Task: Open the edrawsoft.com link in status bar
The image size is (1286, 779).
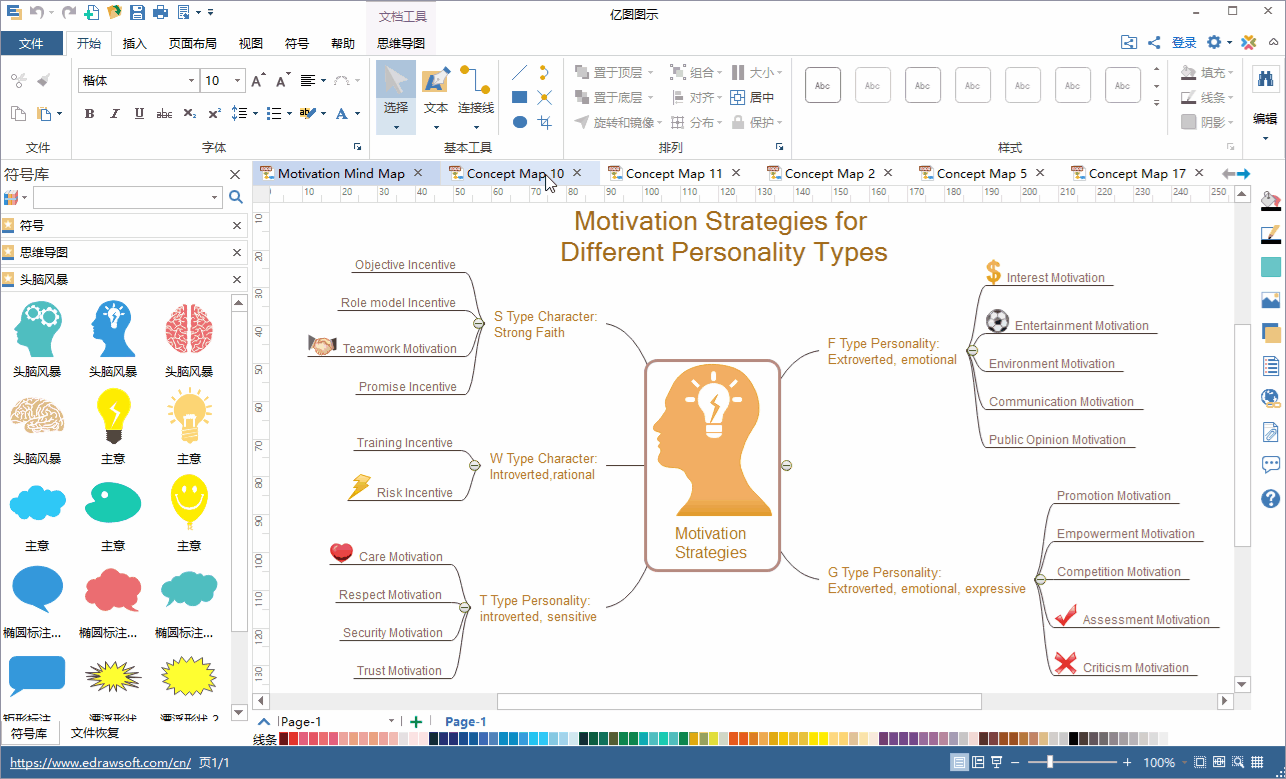Action: [100, 763]
